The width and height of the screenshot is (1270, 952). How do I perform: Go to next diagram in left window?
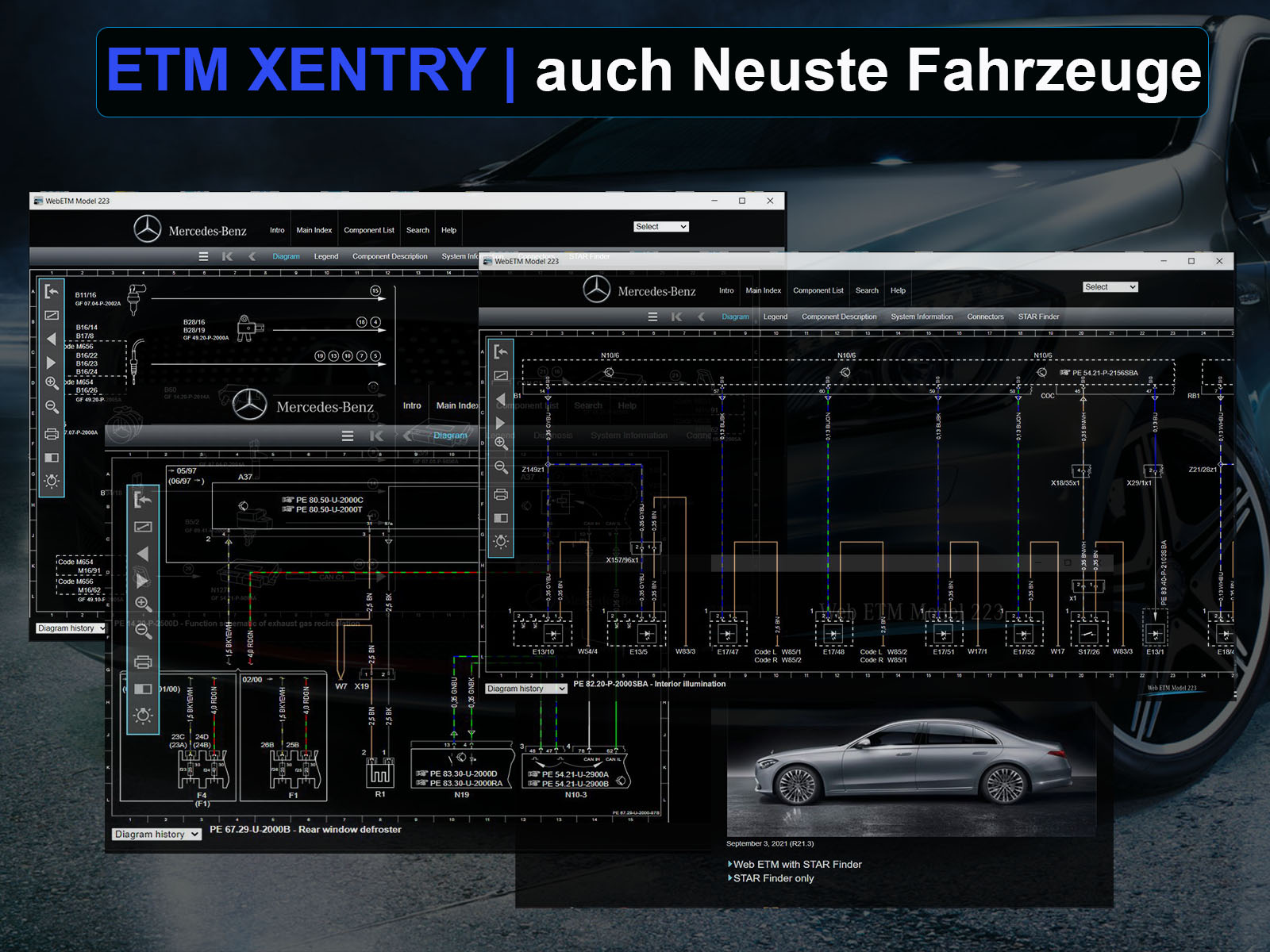tap(52, 363)
